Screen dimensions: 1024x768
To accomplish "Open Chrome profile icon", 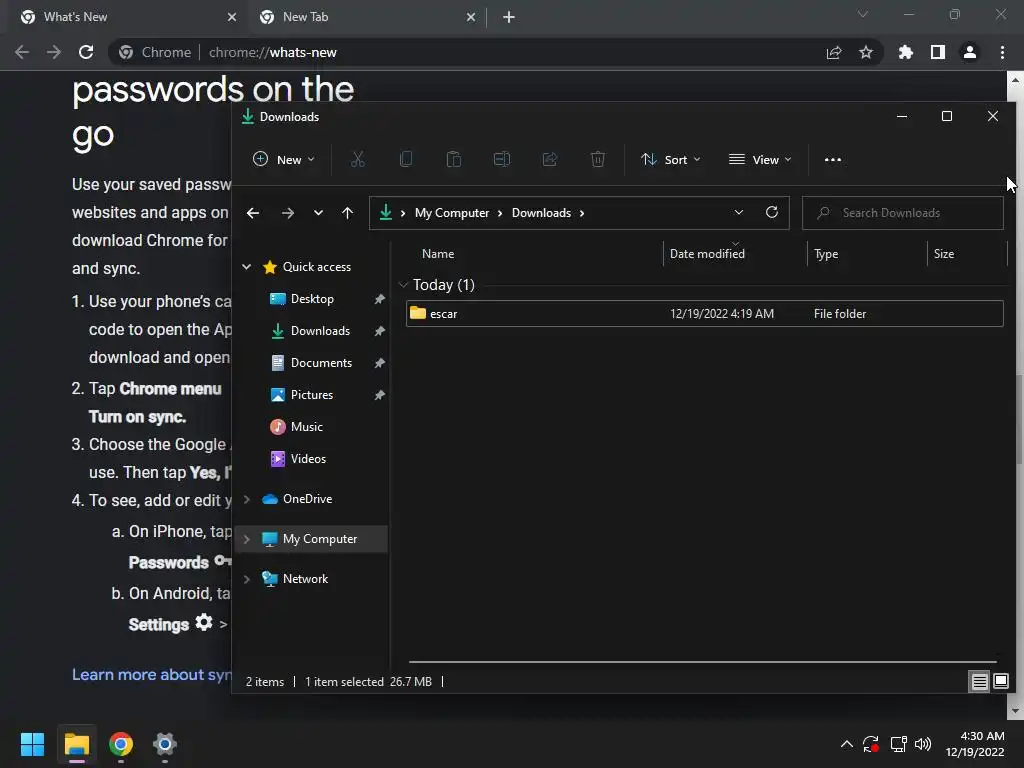I will click(970, 52).
